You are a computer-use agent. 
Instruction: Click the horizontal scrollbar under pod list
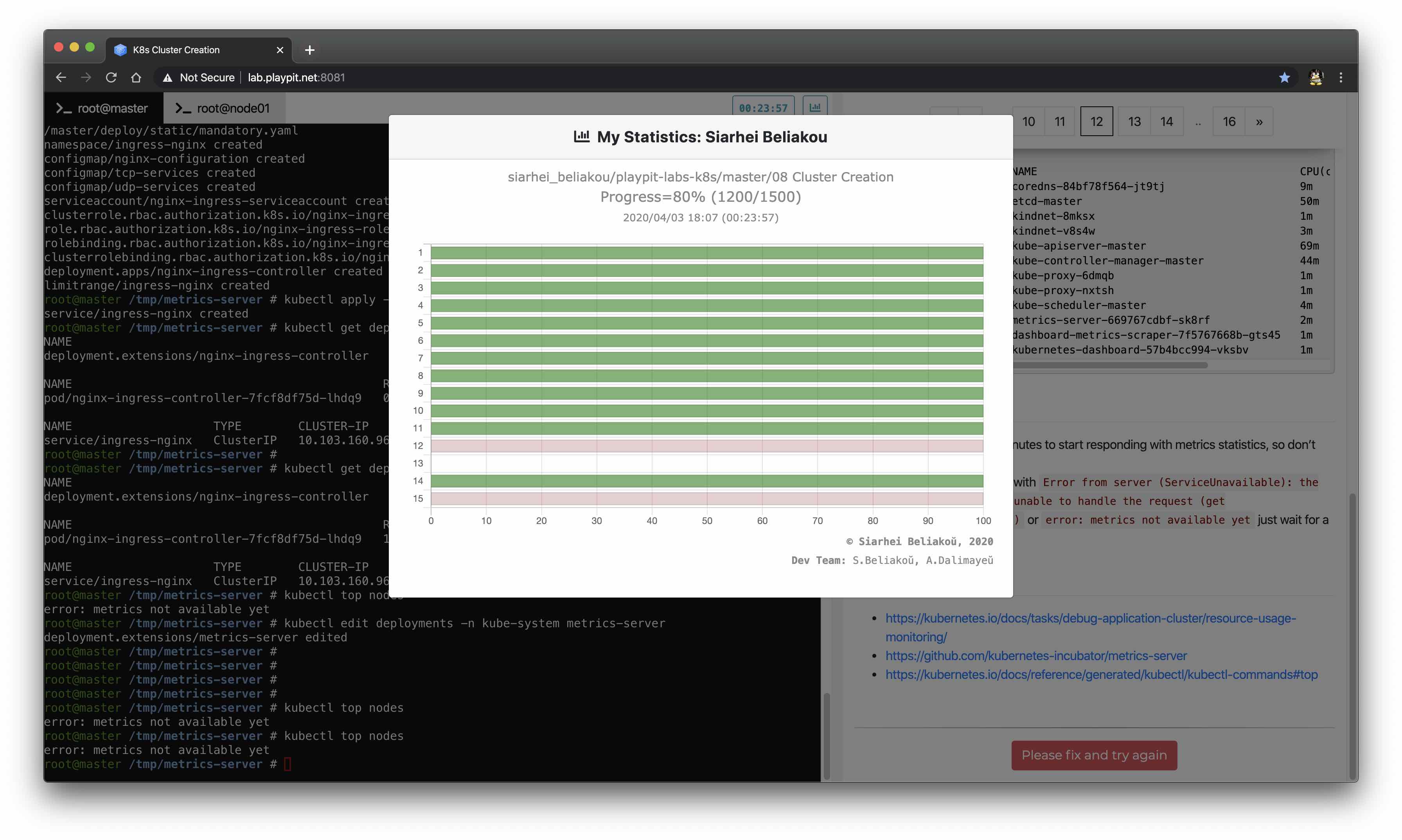(1110, 366)
